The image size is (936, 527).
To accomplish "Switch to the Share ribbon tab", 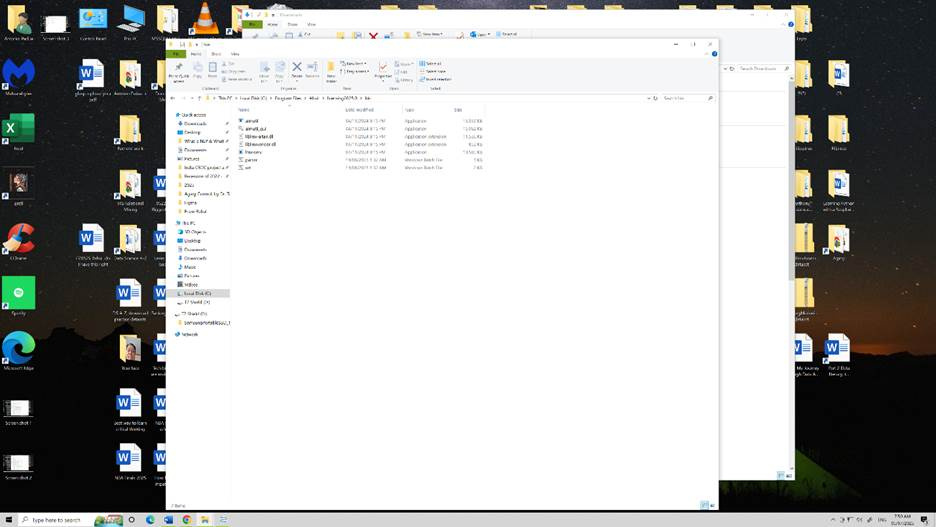I will [216, 54].
